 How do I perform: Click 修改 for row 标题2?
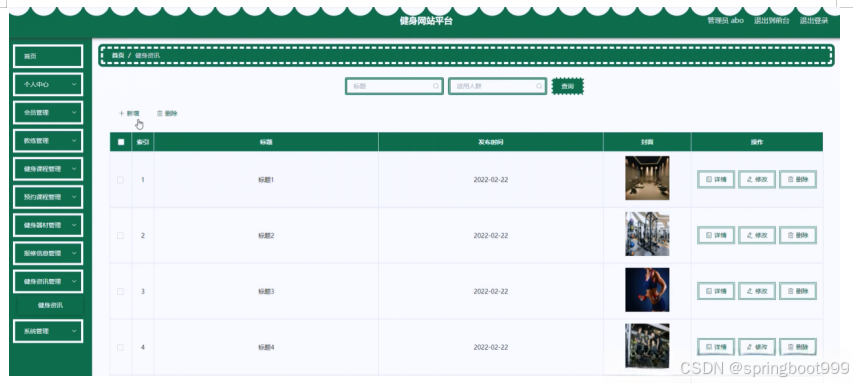(x=757, y=236)
